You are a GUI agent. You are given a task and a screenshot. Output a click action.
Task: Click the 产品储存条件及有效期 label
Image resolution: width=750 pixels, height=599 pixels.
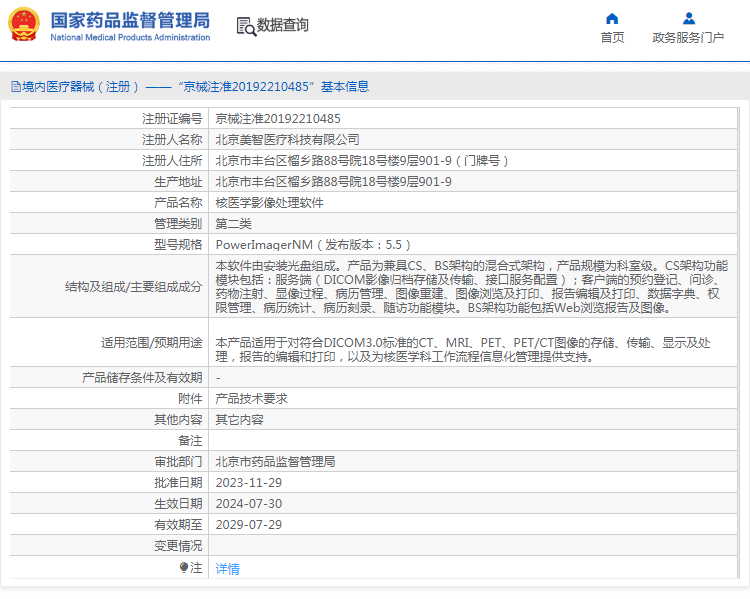pos(142,377)
